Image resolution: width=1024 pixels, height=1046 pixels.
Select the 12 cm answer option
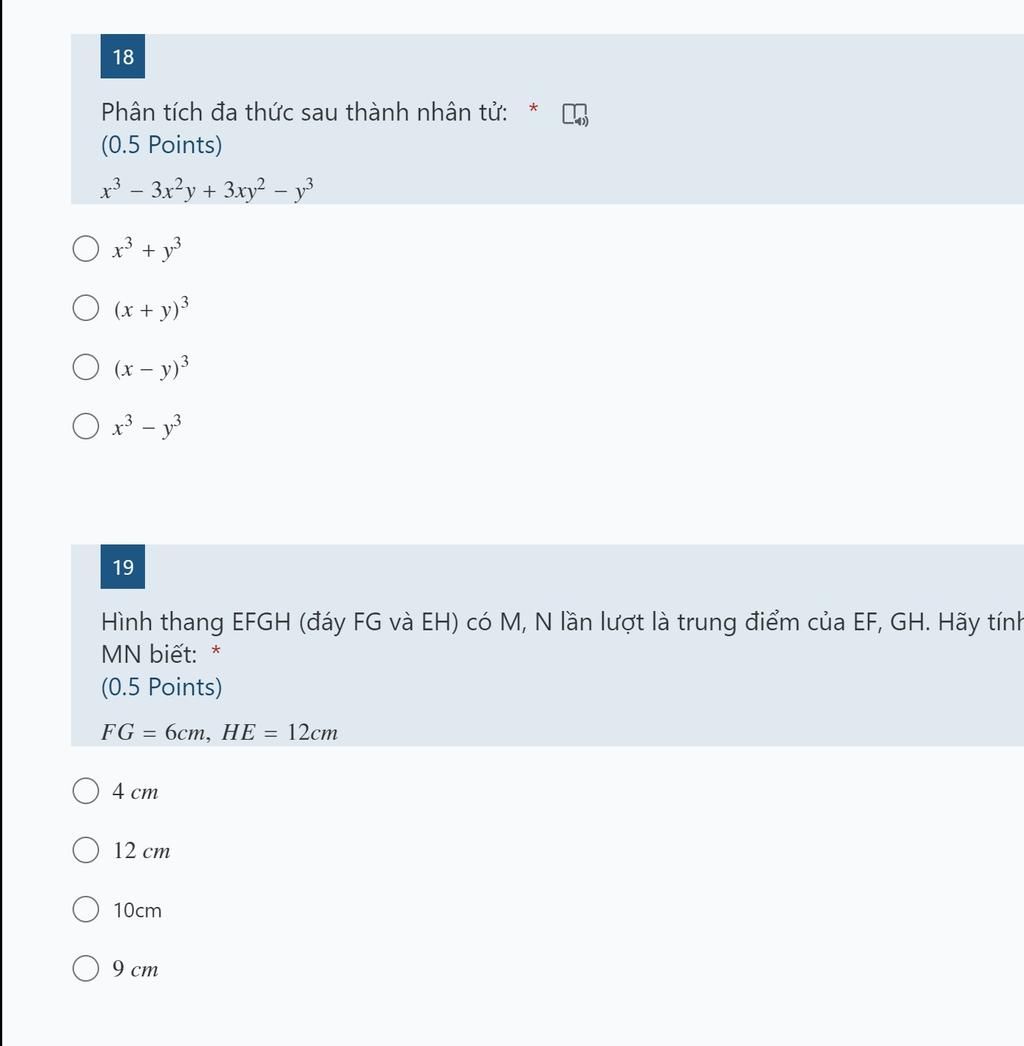86,851
